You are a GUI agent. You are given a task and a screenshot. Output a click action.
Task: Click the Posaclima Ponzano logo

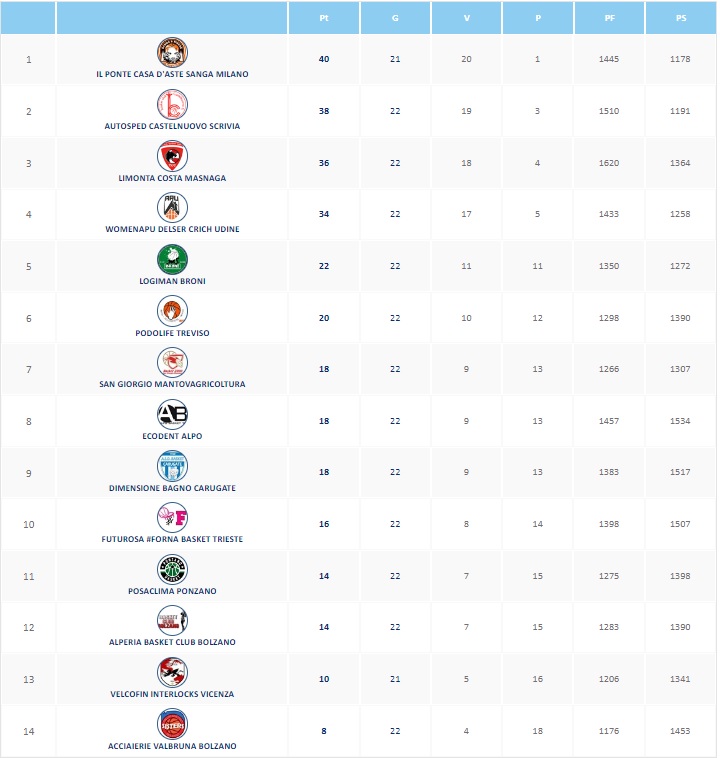[172, 569]
